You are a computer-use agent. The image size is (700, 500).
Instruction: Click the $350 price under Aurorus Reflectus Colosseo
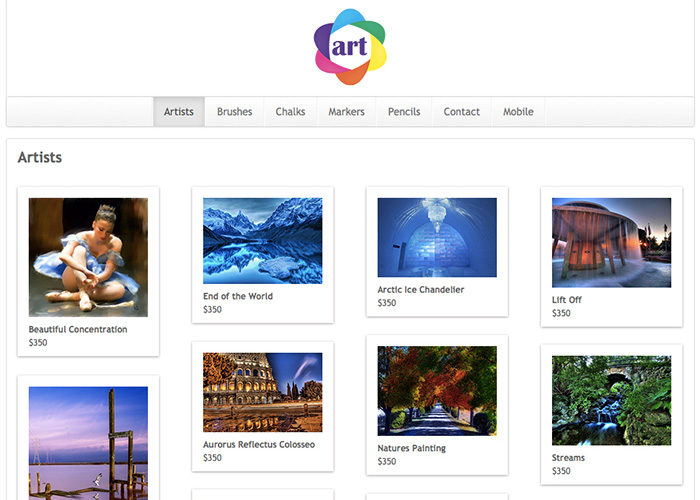pyautogui.click(x=212, y=458)
